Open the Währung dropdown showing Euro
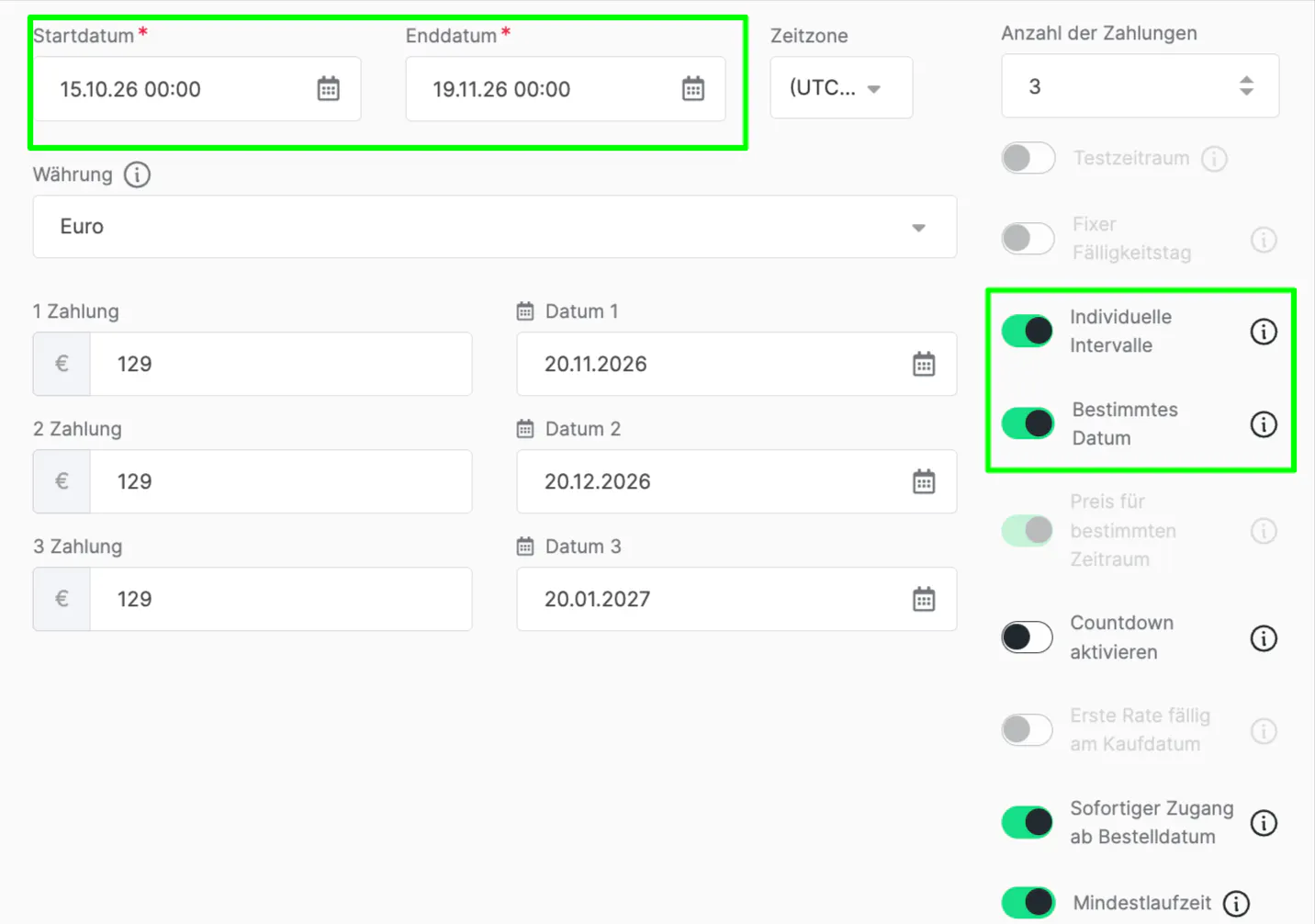Screen dimensions: 1315x924 tap(495, 227)
